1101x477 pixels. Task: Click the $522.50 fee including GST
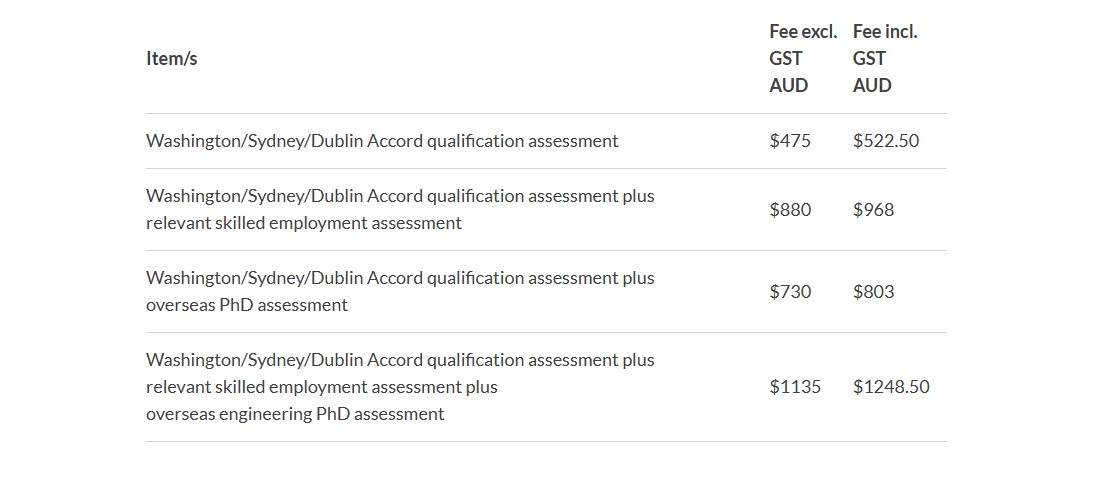[x=885, y=141]
